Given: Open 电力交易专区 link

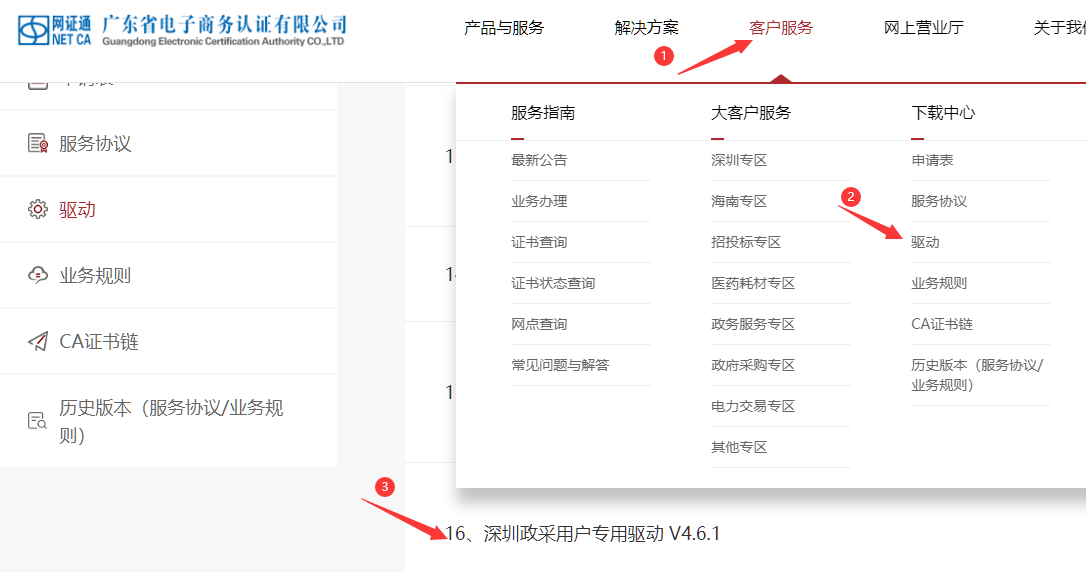Looking at the screenshot, I should (753, 406).
